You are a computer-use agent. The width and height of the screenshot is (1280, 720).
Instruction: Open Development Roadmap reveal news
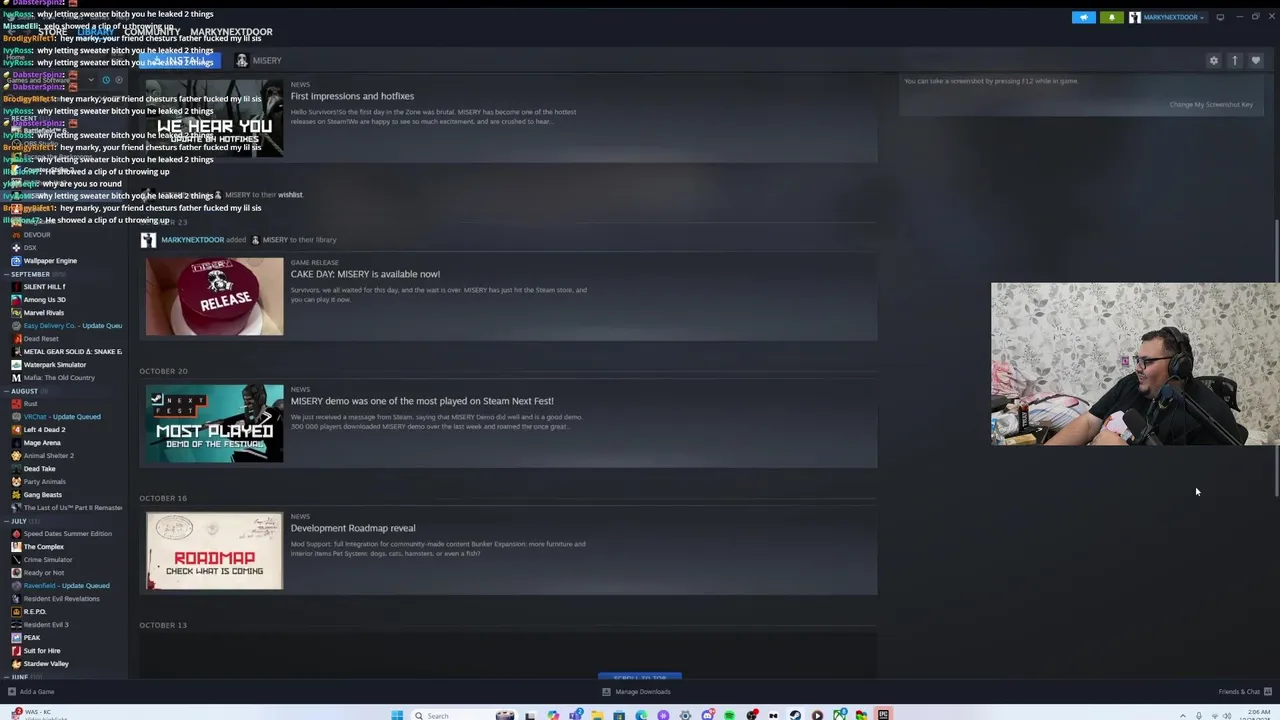point(353,528)
